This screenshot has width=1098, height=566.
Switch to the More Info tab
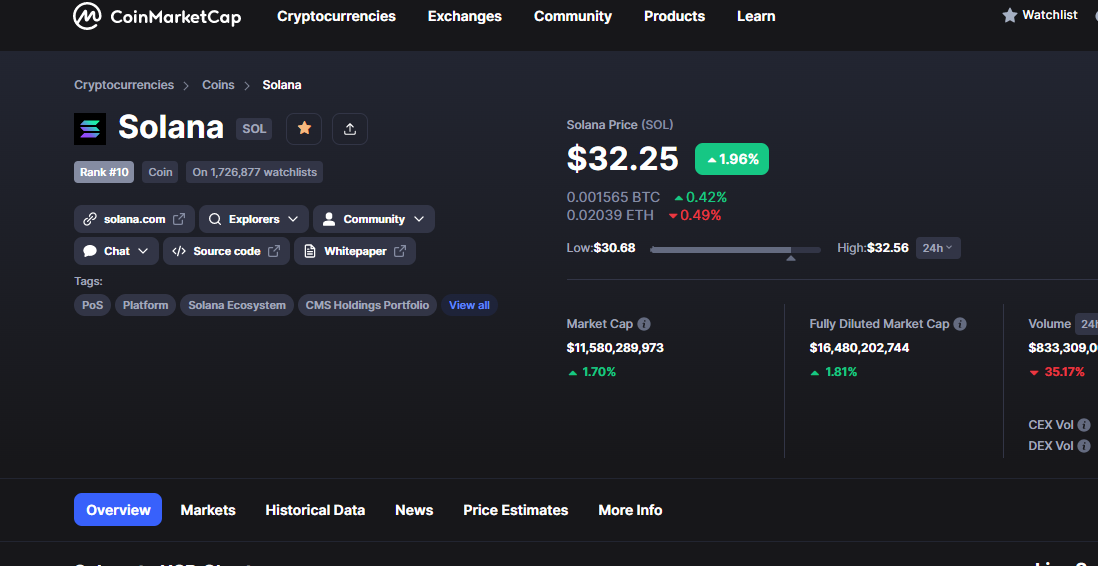630,510
